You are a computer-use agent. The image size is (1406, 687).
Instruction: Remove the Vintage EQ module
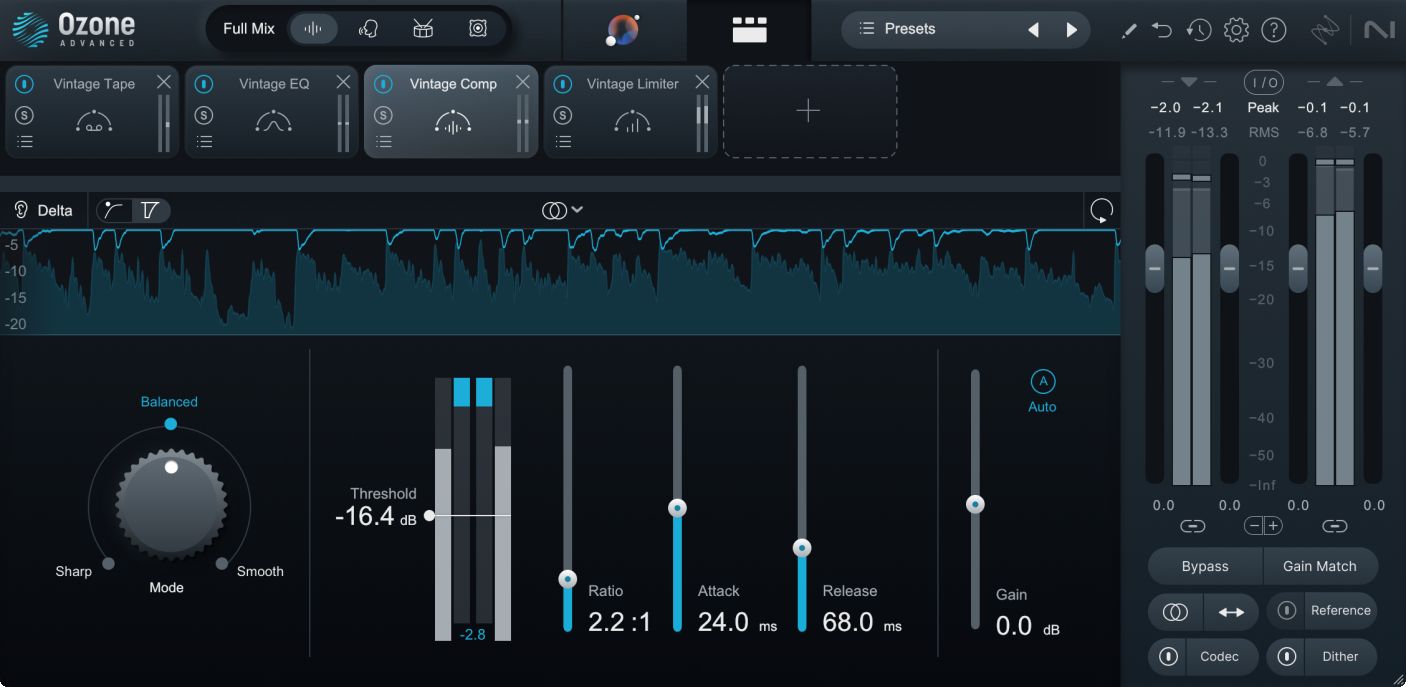click(x=343, y=82)
